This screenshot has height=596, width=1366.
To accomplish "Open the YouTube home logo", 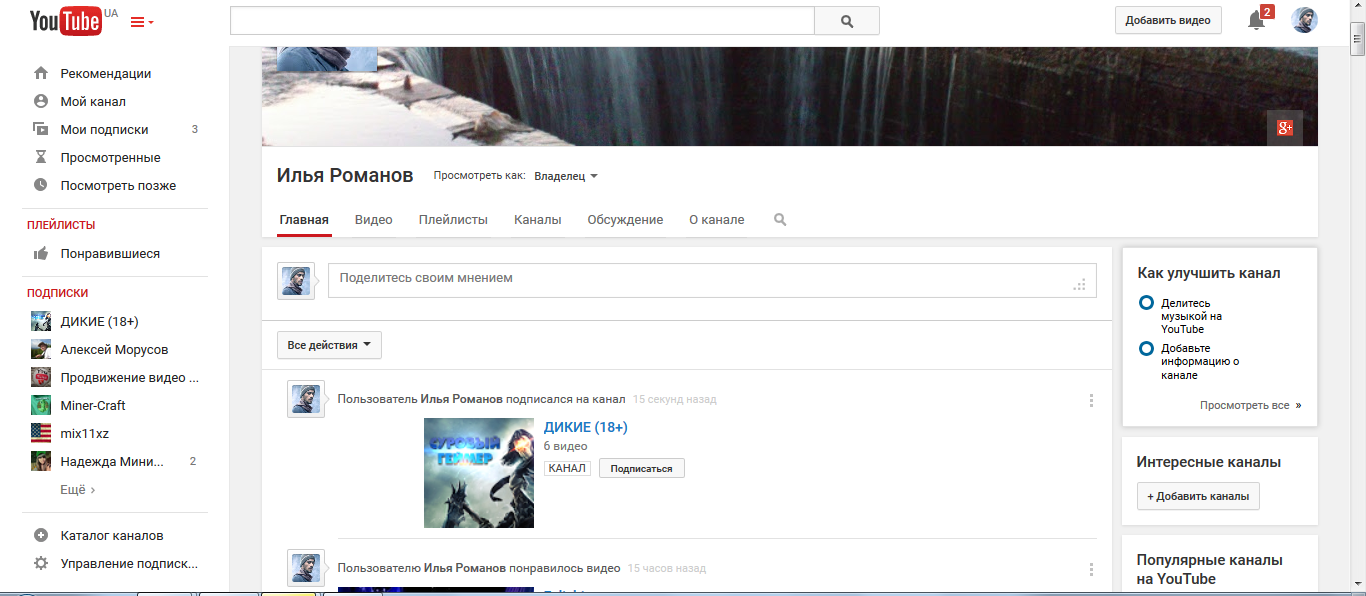I will click(x=66, y=20).
